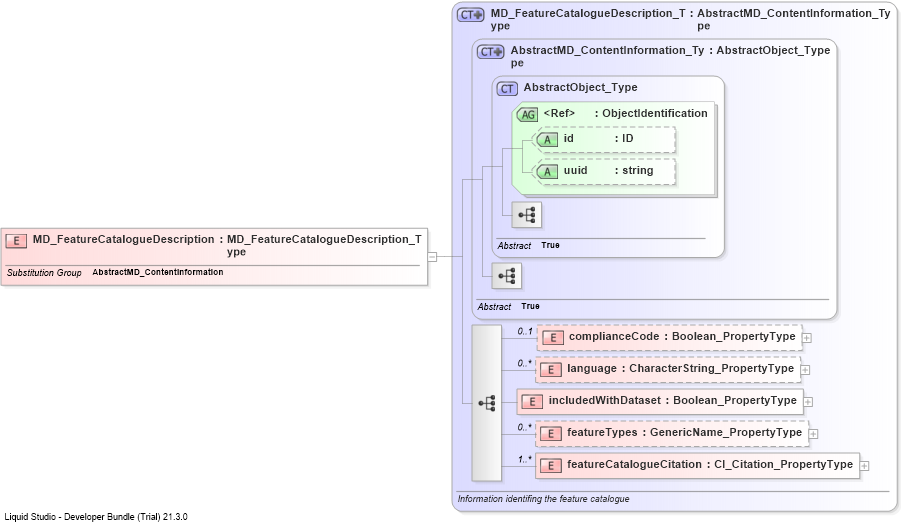Select the language : CharacterString_PropertyType label

(x=680, y=369)
